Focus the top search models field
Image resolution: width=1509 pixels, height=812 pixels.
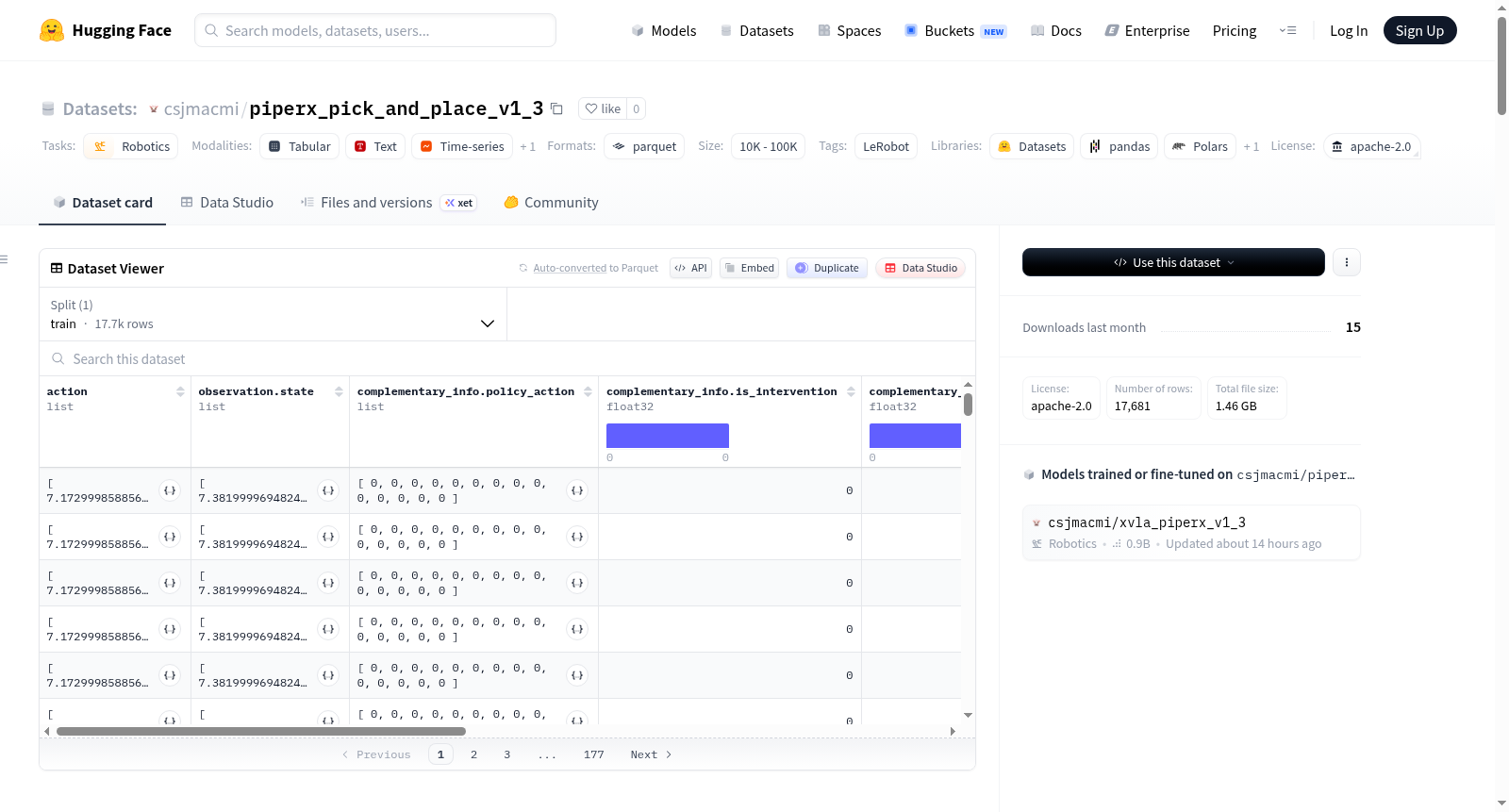(375, 30)
